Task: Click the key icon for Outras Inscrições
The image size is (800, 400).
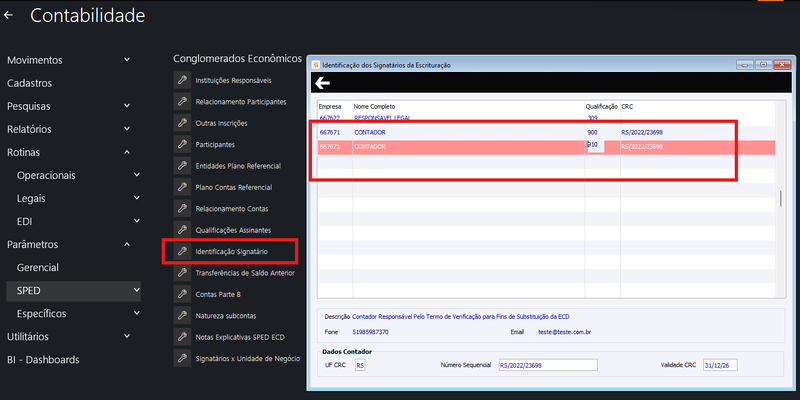Action: [x=182, y=123]
